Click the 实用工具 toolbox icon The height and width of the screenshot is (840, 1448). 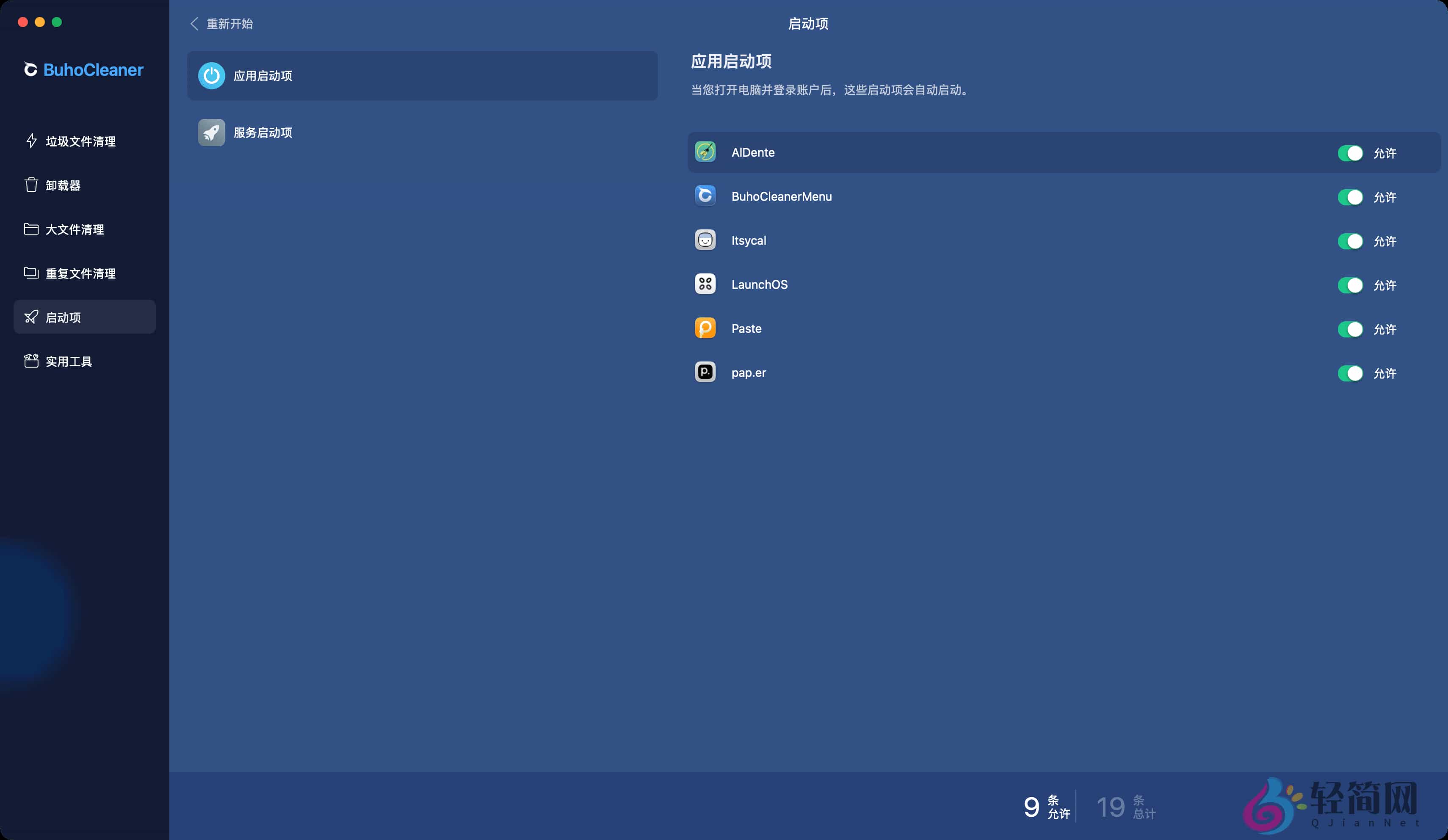[x=32, y=361]
